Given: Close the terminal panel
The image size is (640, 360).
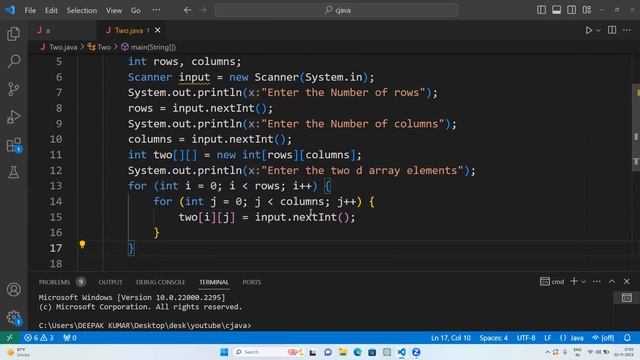Looking at the screenshot, I should (x=627, y=281).
